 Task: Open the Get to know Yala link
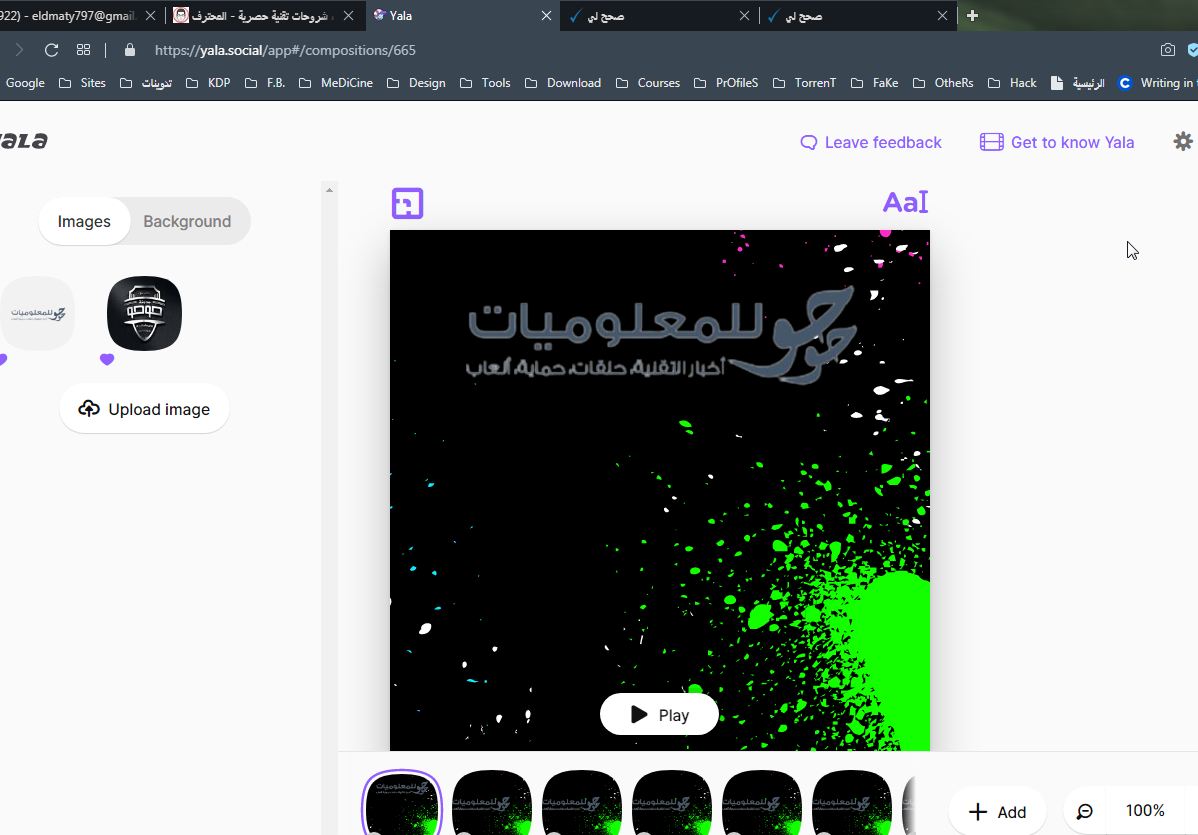point(1057,142)
